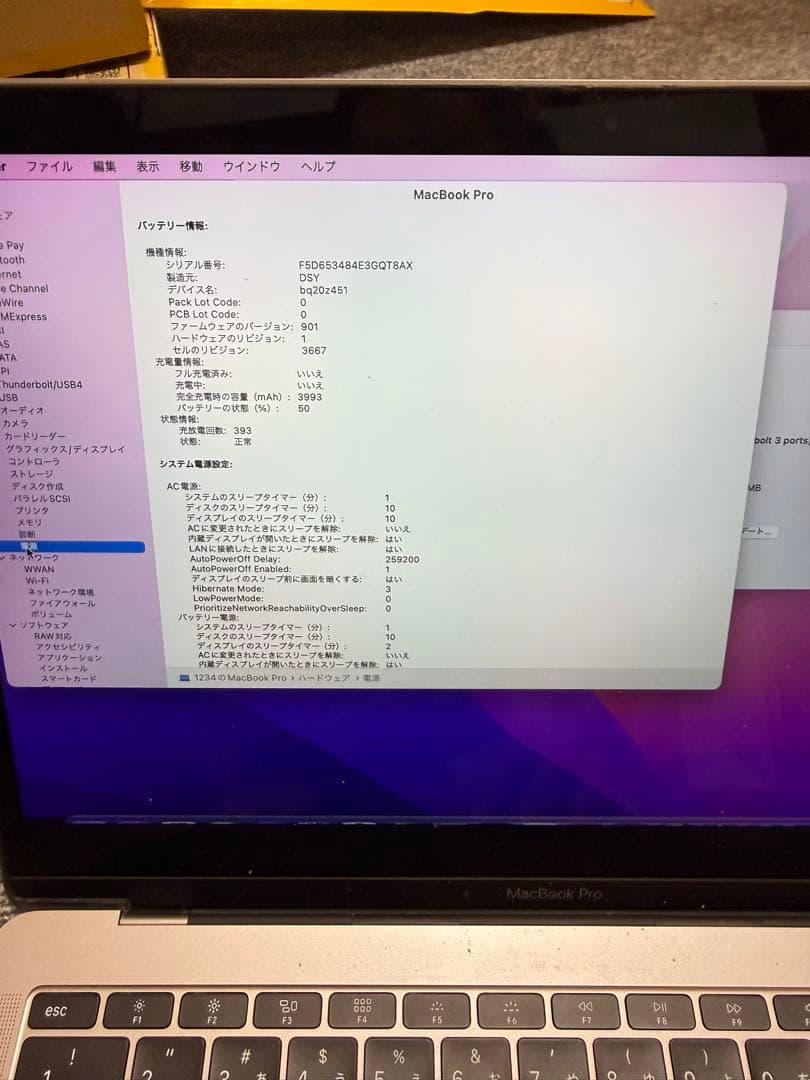Click the システム電源設定 heading
810x1080 pixels.
196,464
